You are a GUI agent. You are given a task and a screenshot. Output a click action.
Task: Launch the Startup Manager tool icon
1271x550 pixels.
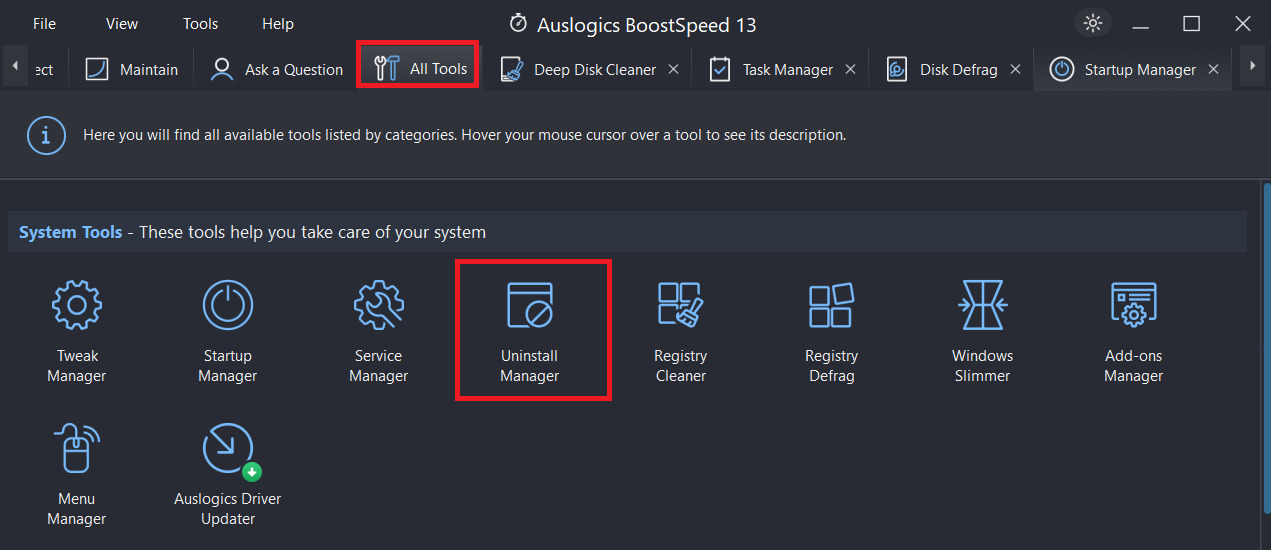point(228,331)
